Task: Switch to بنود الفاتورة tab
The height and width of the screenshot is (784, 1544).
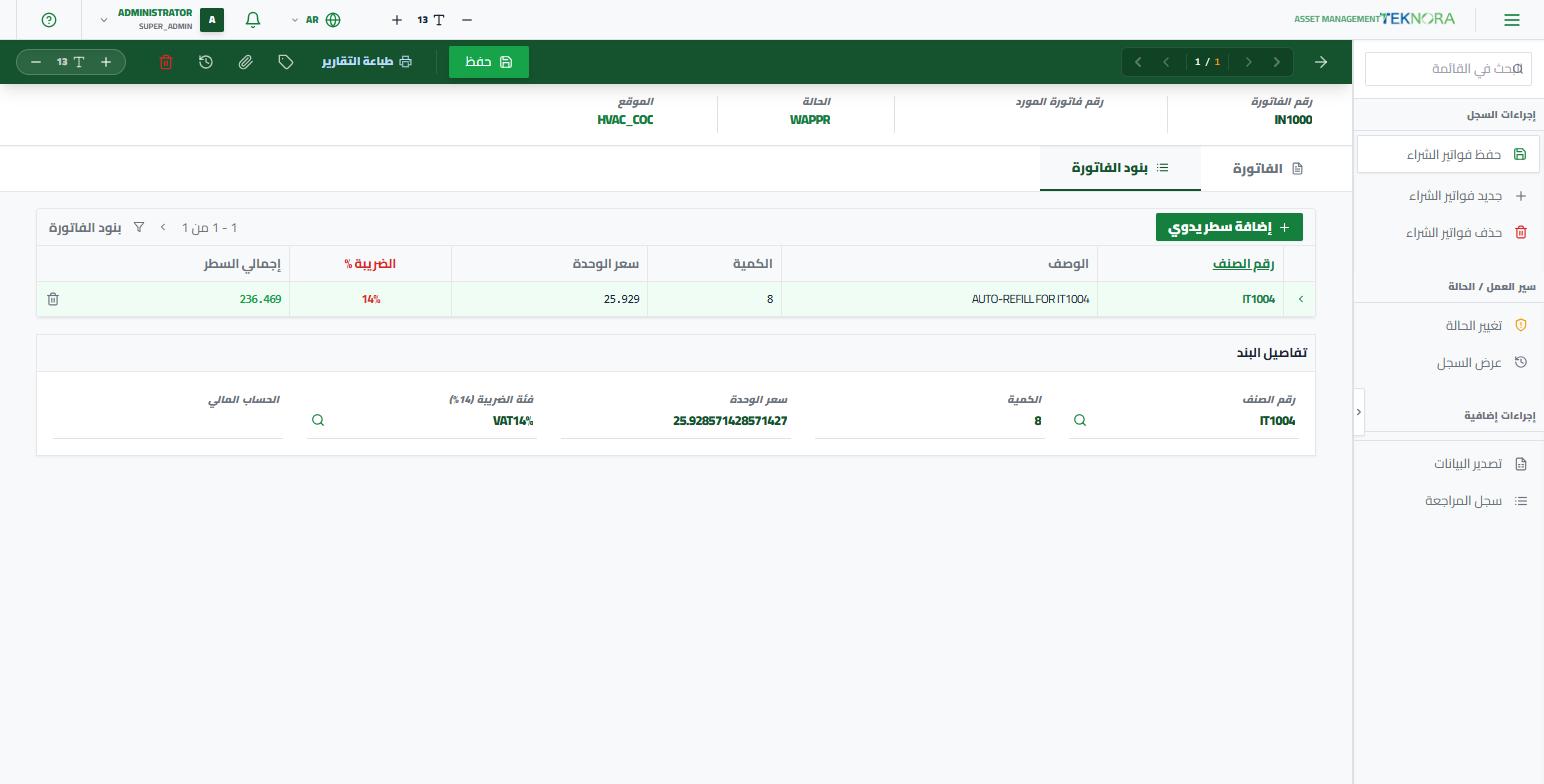Action: point(1120,168)
